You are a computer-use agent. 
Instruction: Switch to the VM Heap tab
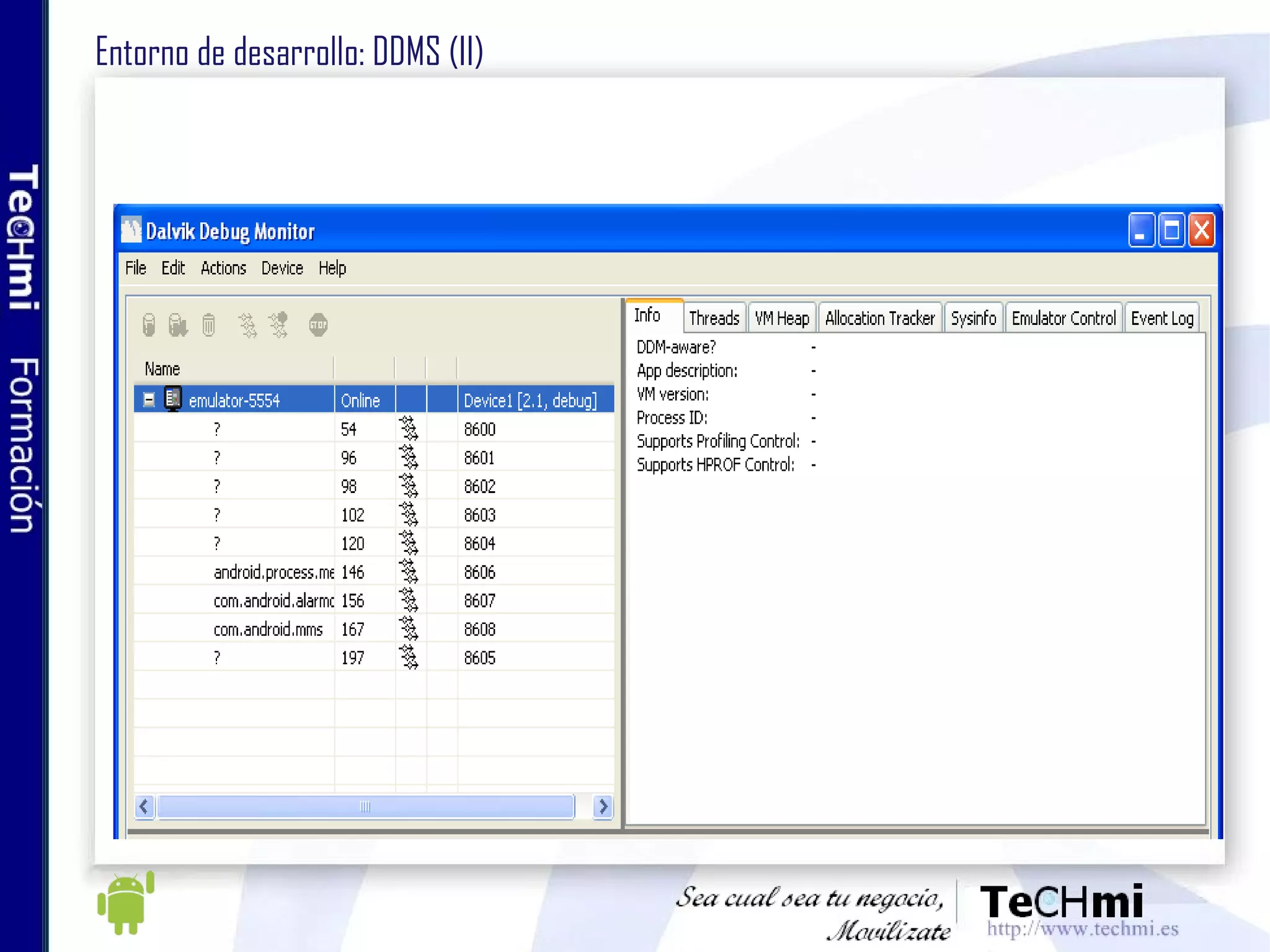(x=781, y=318)
